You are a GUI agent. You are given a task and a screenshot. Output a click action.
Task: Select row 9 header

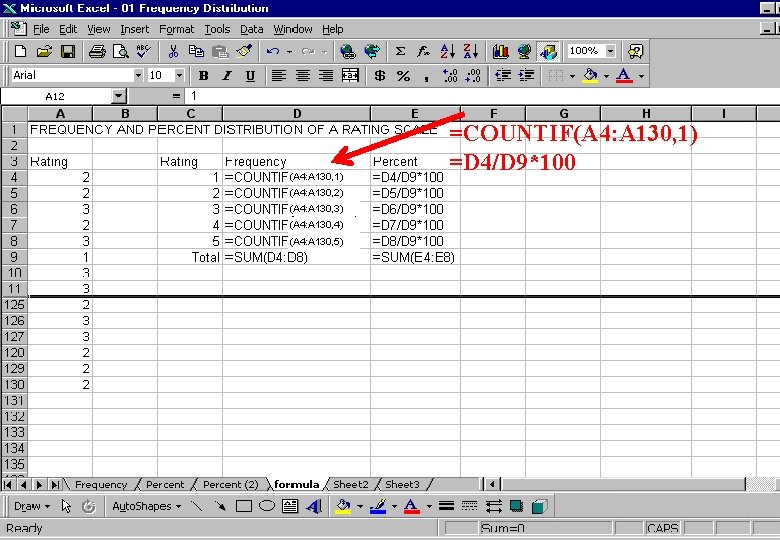click(14, 257)
